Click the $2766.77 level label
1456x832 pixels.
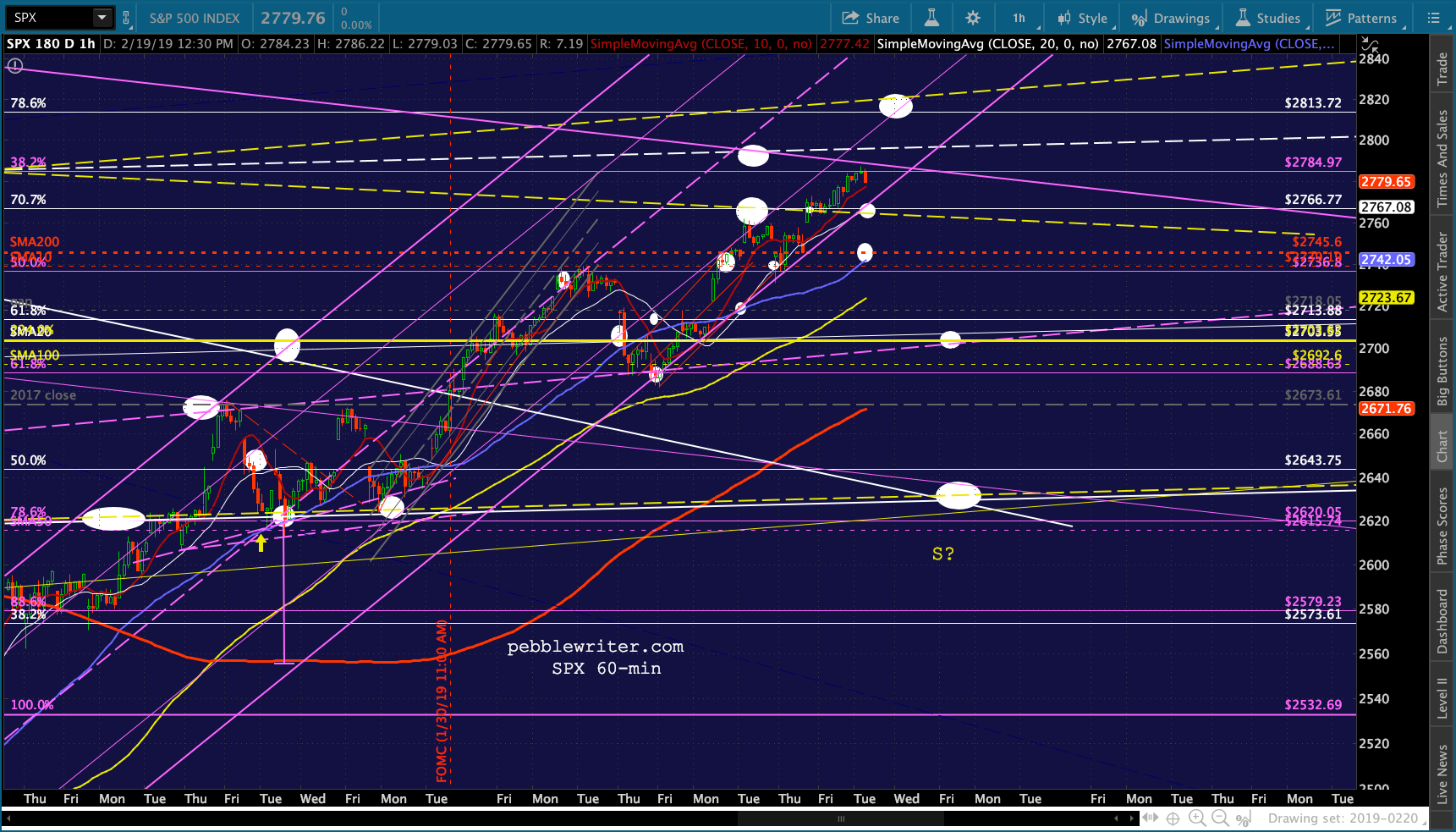pos(1313,200)
